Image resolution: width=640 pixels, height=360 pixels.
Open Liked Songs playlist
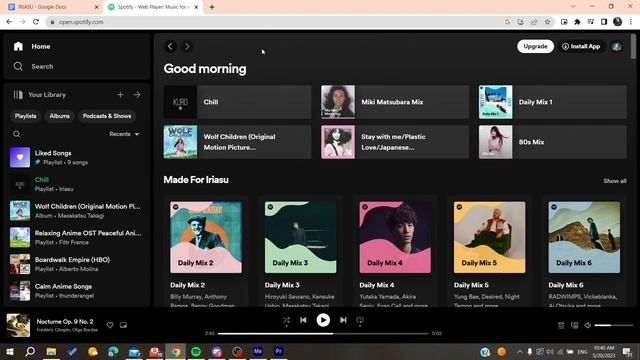click(x=76, y=158)
